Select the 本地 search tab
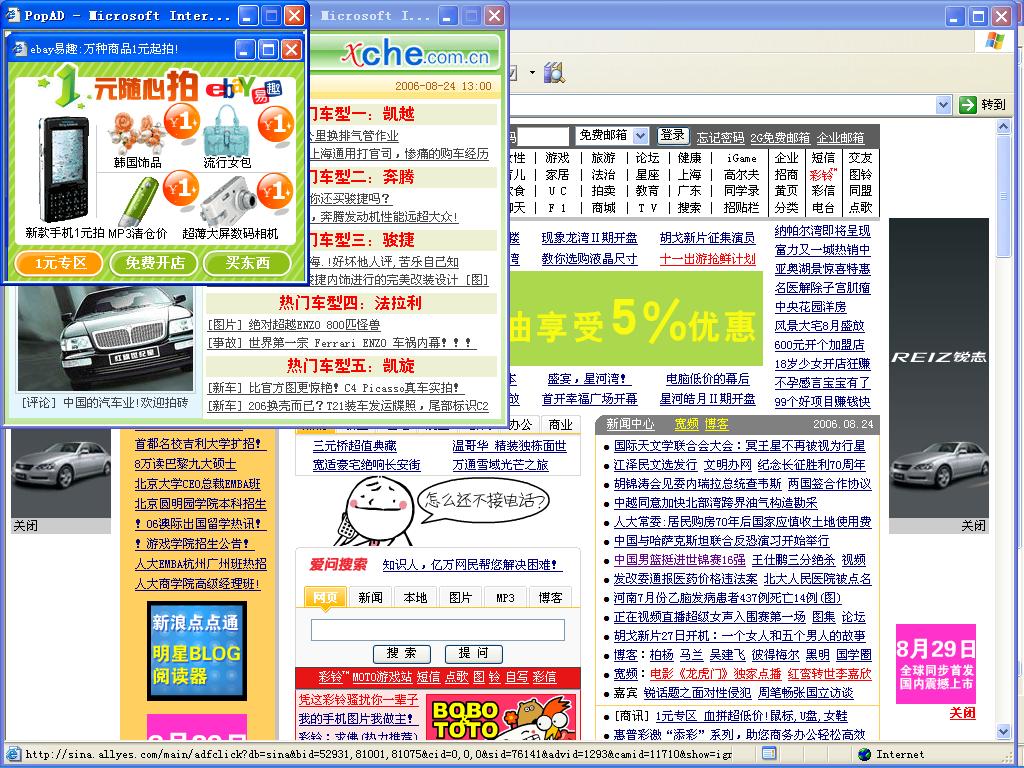Image resolution: width=1024 pixels, height=768 pixels. (415, 598)
